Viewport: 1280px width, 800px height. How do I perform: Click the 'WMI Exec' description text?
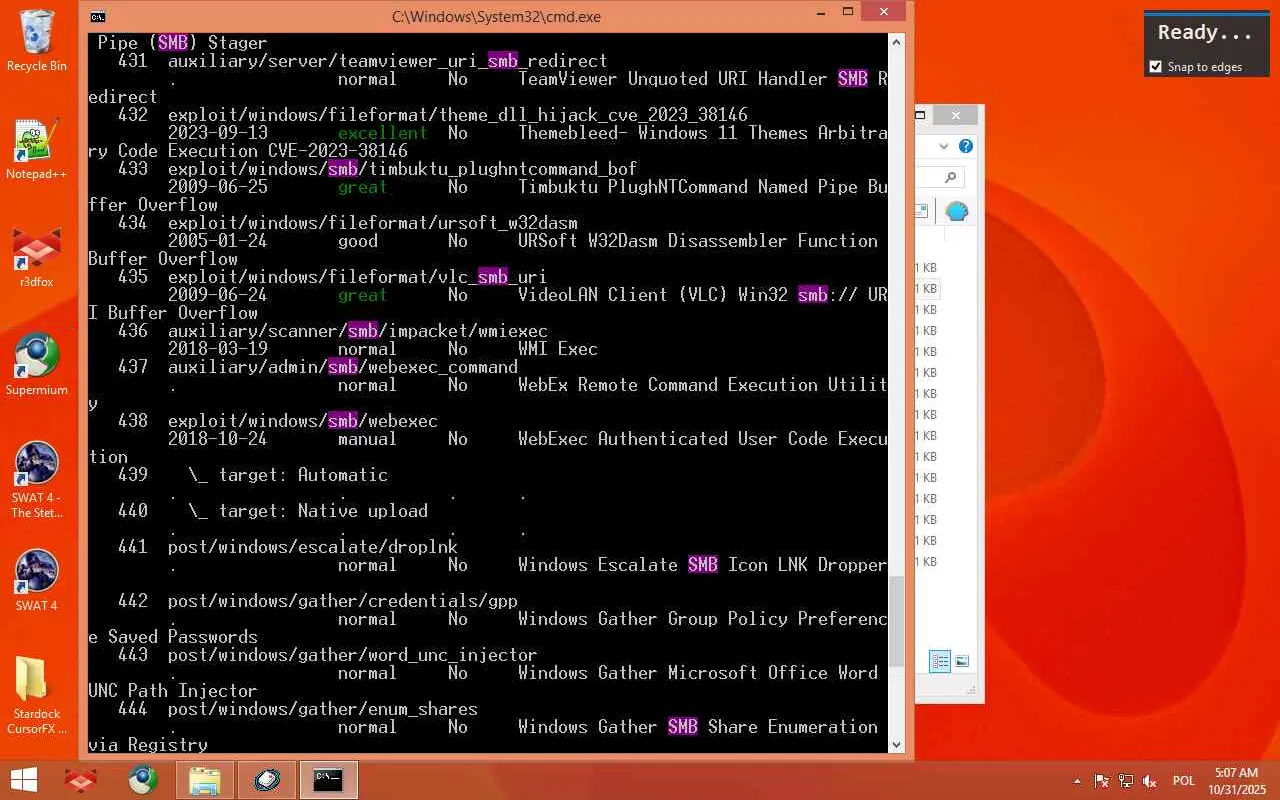557,349
